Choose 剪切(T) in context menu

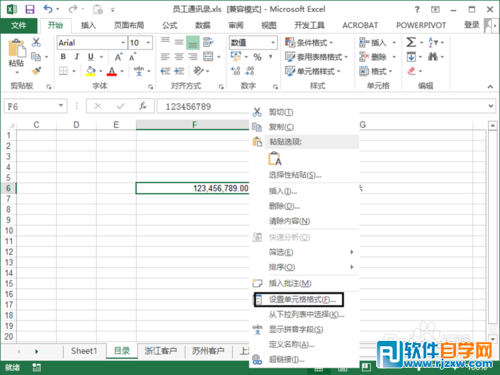coord(281,112)
